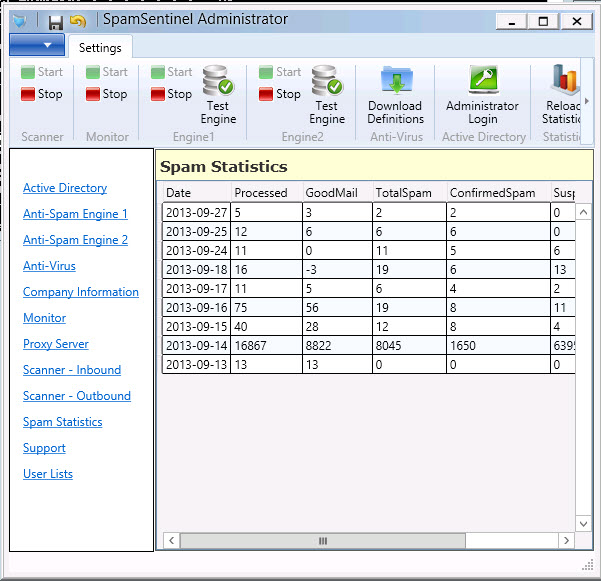Open the Active Directory link

click(65, 188)
